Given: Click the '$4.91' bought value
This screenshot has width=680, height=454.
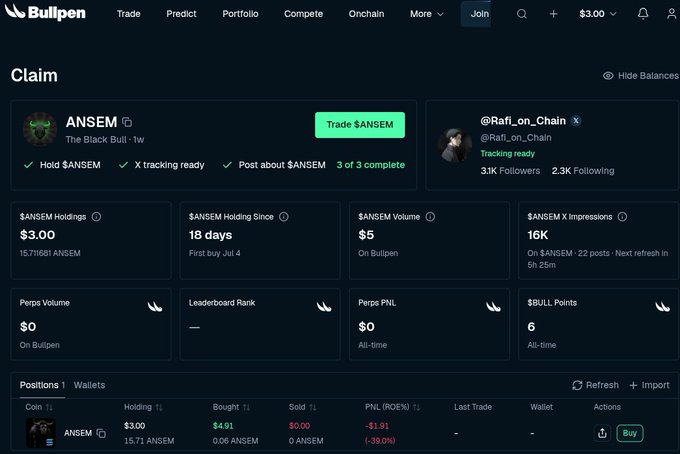Looking at the screenshot, I should [223, 426].
